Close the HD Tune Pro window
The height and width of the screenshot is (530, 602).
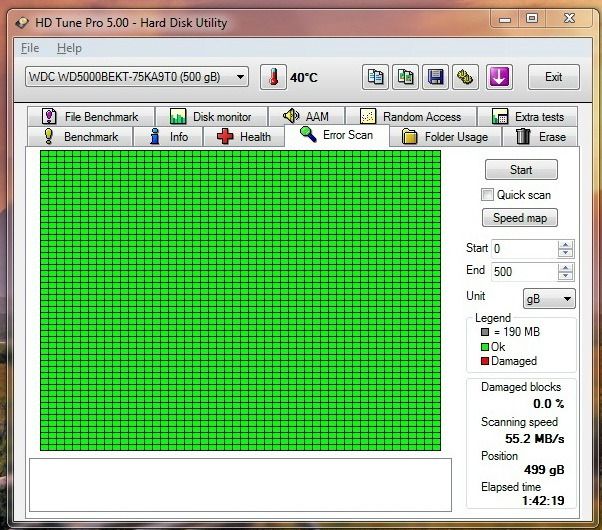pos(569,18)
